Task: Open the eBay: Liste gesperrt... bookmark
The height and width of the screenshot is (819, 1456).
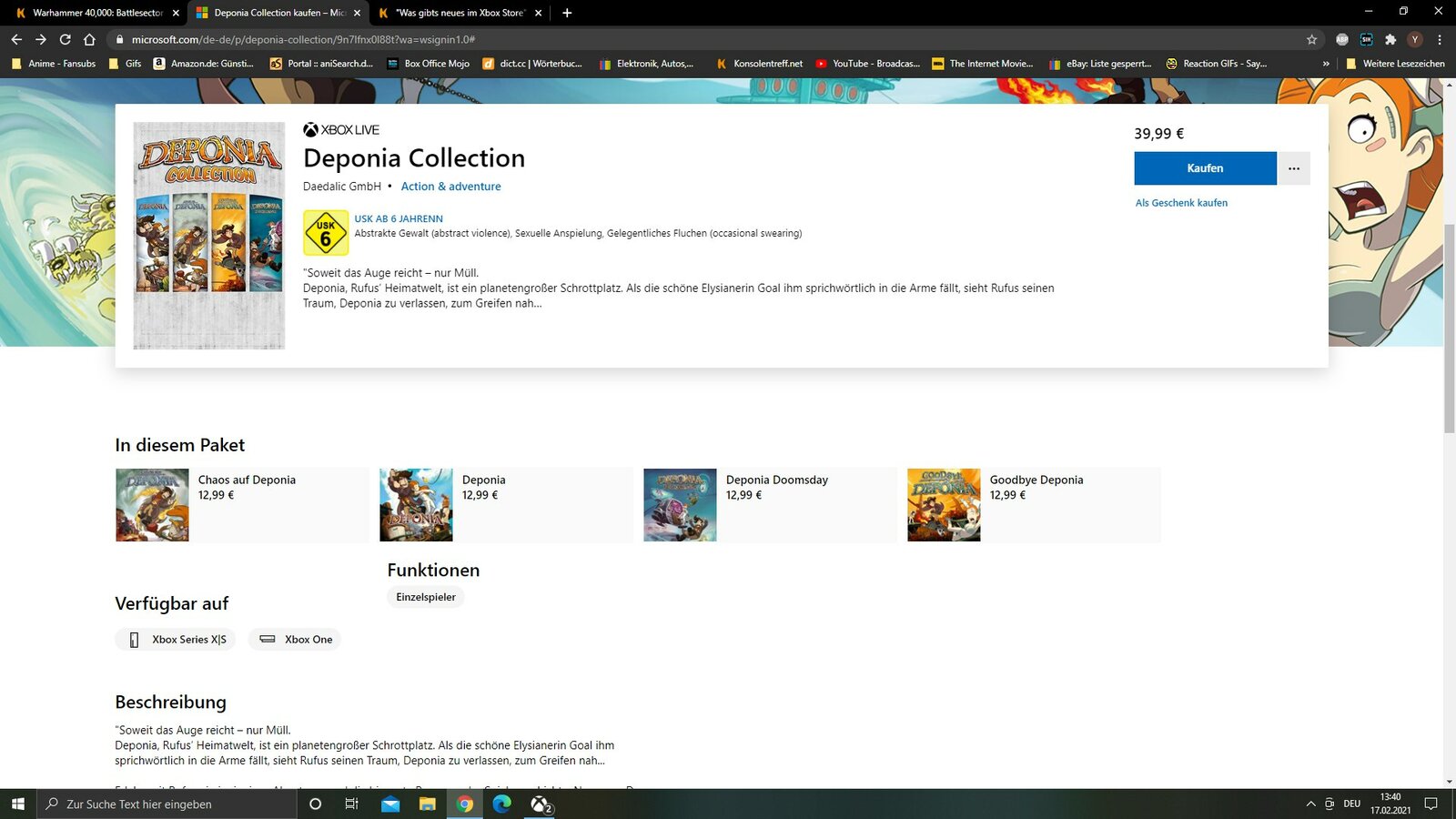Action: point(1100,64)
